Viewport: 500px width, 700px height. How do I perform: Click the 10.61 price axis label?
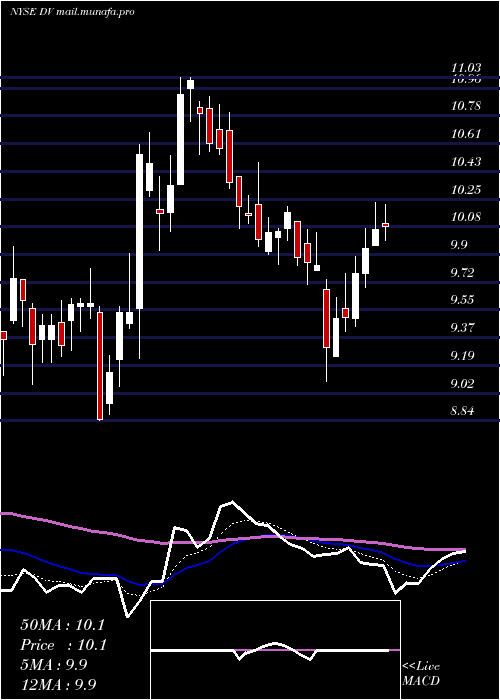466,134
